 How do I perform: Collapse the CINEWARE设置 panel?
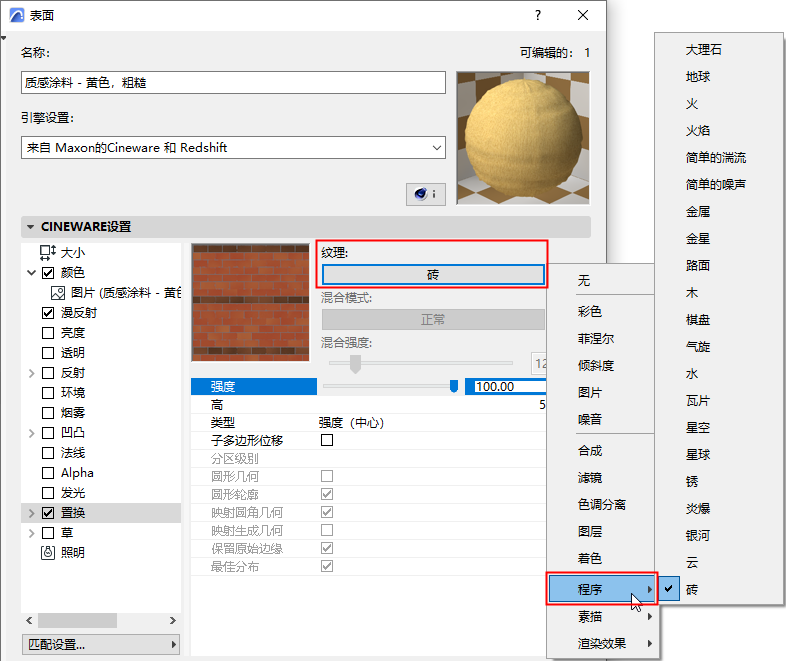tap(31, 227)
